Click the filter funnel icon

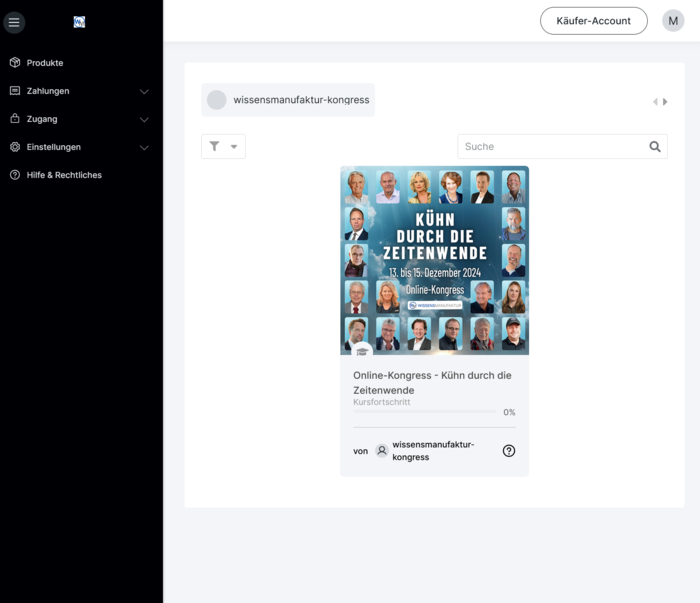[x=215, y=146]
